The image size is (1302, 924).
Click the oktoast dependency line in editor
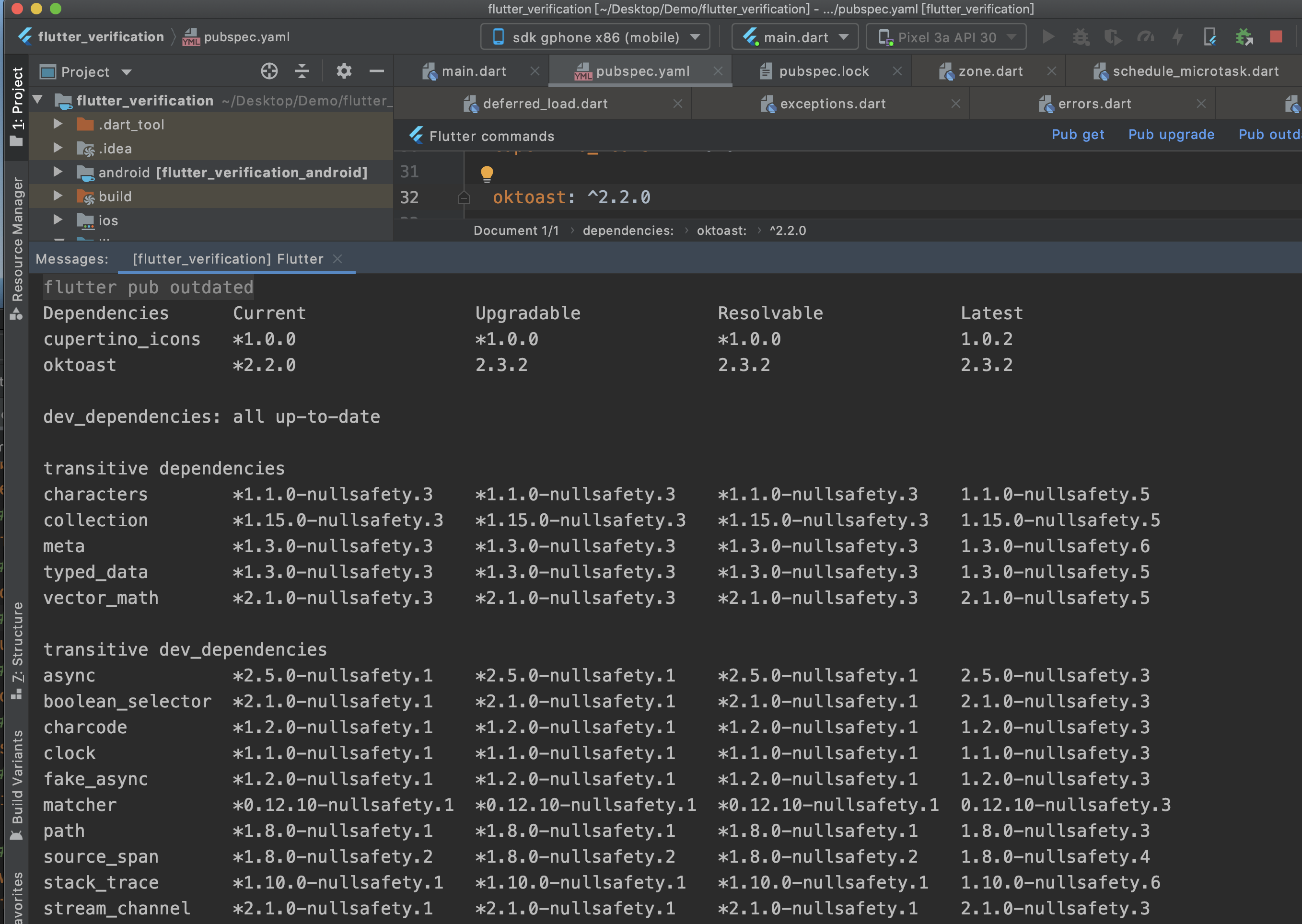point(571,197)
